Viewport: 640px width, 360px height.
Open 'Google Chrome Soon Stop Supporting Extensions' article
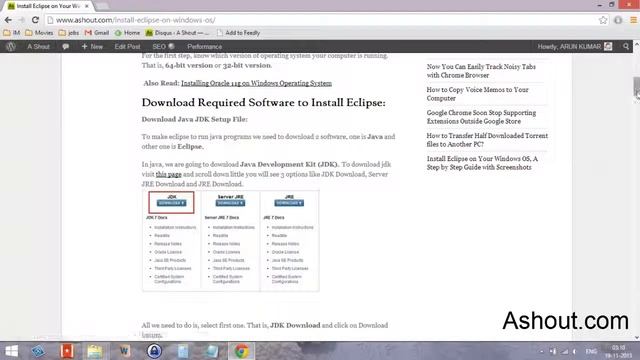tap(481, 117)
